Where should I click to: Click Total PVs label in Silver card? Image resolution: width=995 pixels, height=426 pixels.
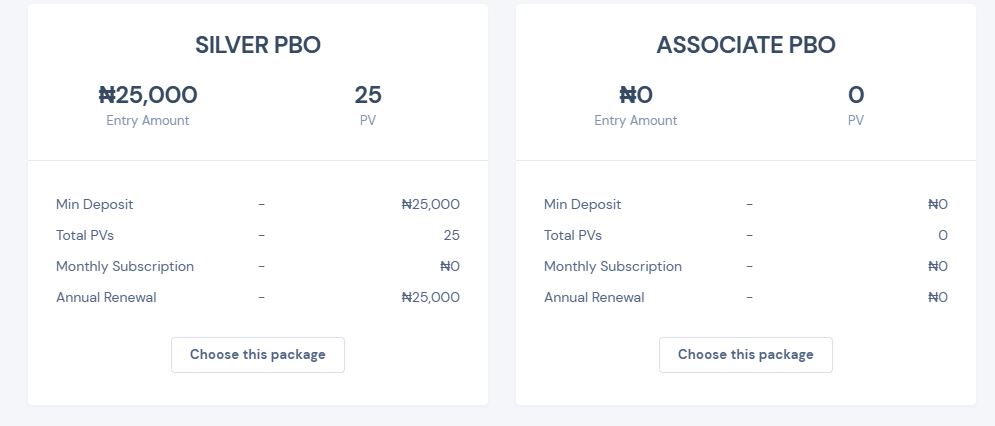tap(85, 236)
